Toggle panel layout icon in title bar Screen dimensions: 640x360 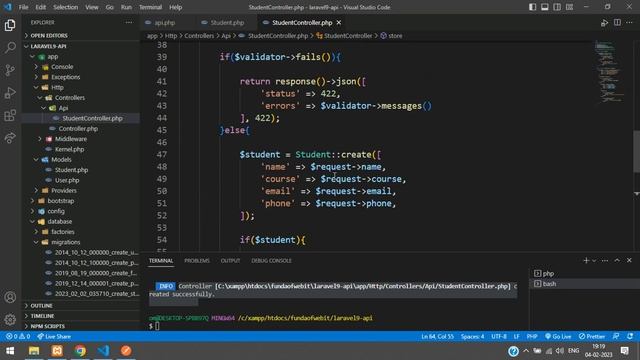545,7
